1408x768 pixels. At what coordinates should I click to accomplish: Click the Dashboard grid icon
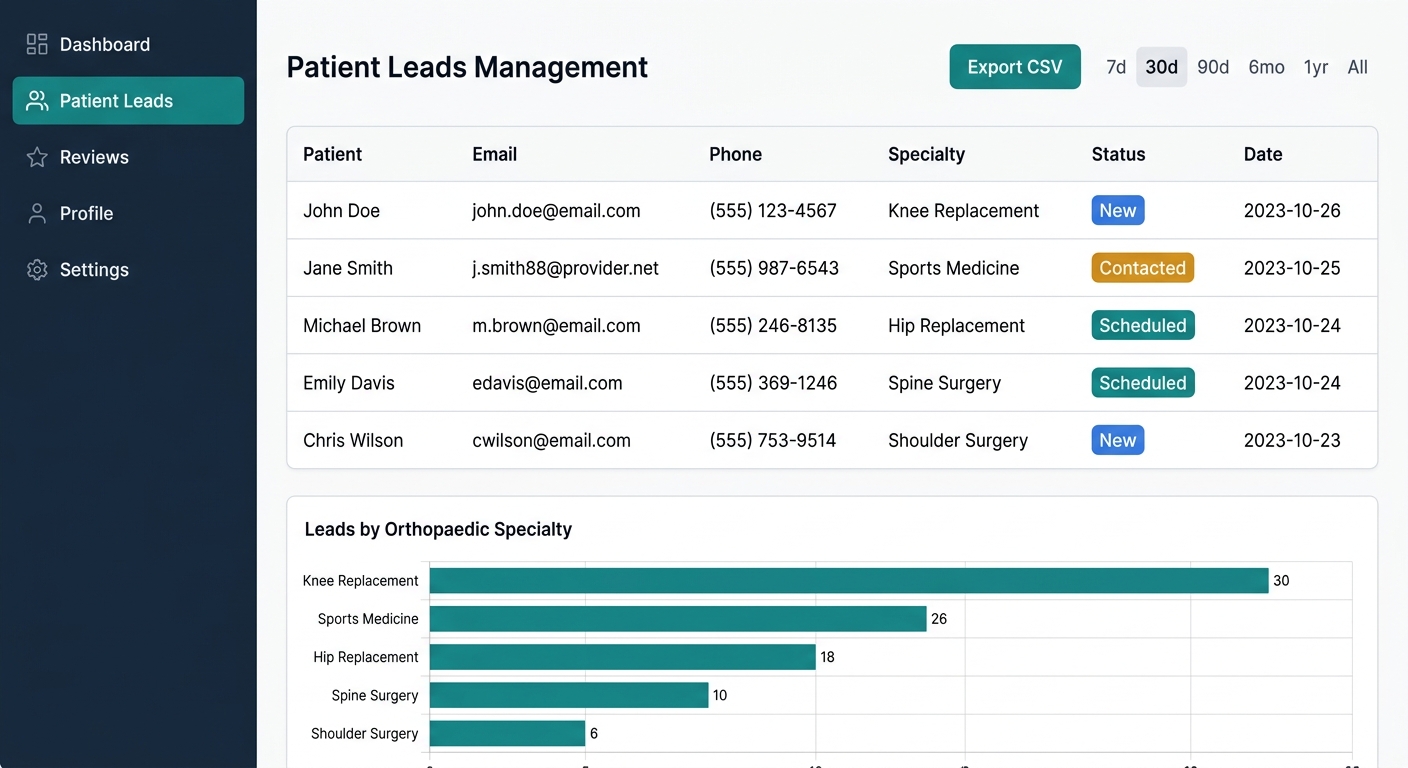coord(37,44)
